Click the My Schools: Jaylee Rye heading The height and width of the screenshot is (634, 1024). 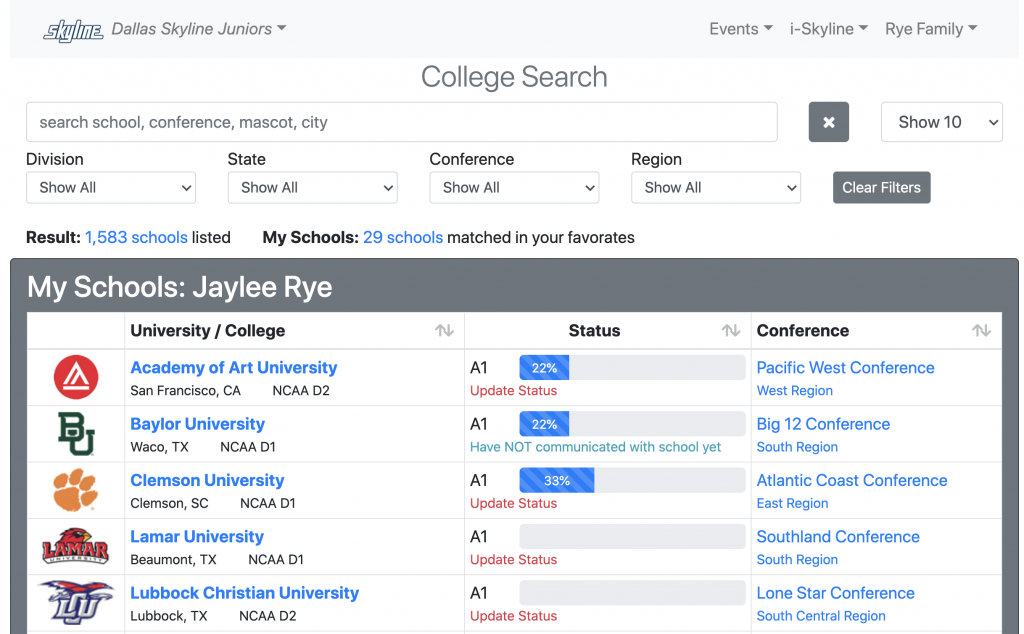tap(180, 287)
